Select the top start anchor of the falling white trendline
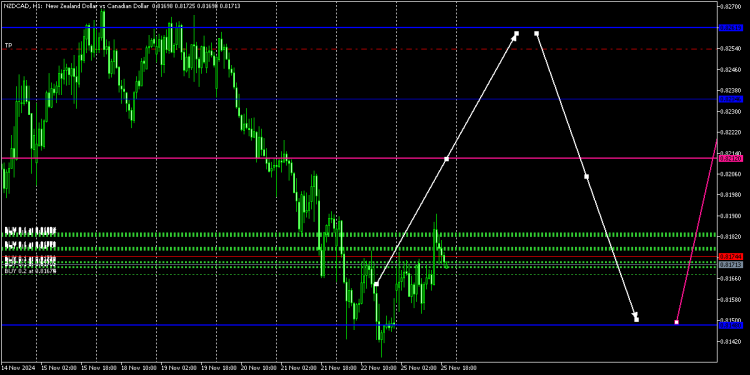750x375 pixels. point(537,33)
